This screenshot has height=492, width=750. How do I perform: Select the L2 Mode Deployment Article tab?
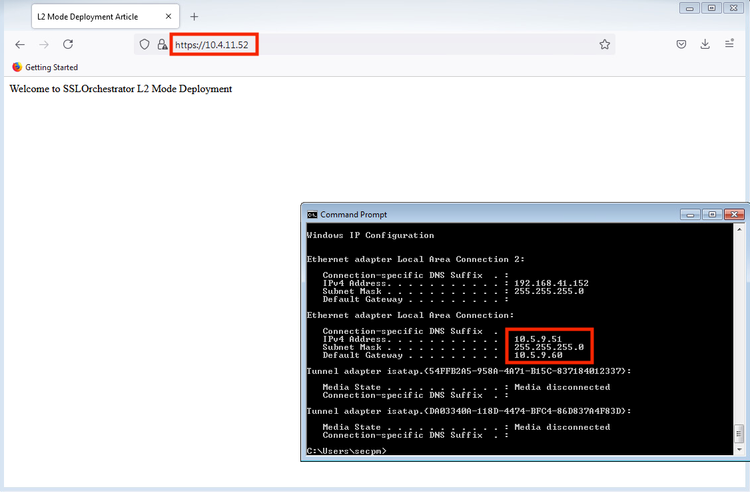(x=106, y=16)
